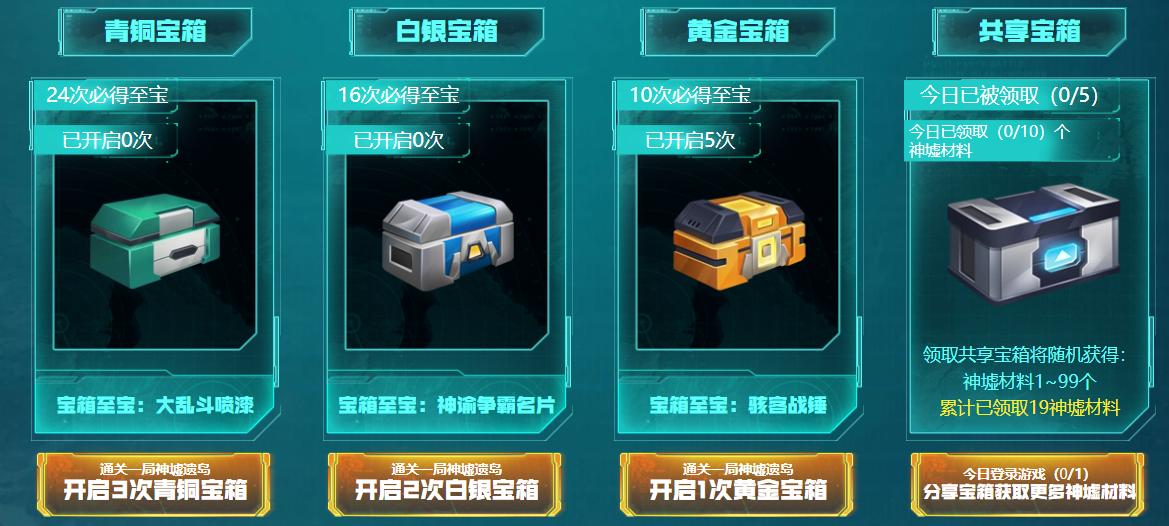Click 宝箱至宝:神谕争霸名片 reward label

click(x=447, y=406)
